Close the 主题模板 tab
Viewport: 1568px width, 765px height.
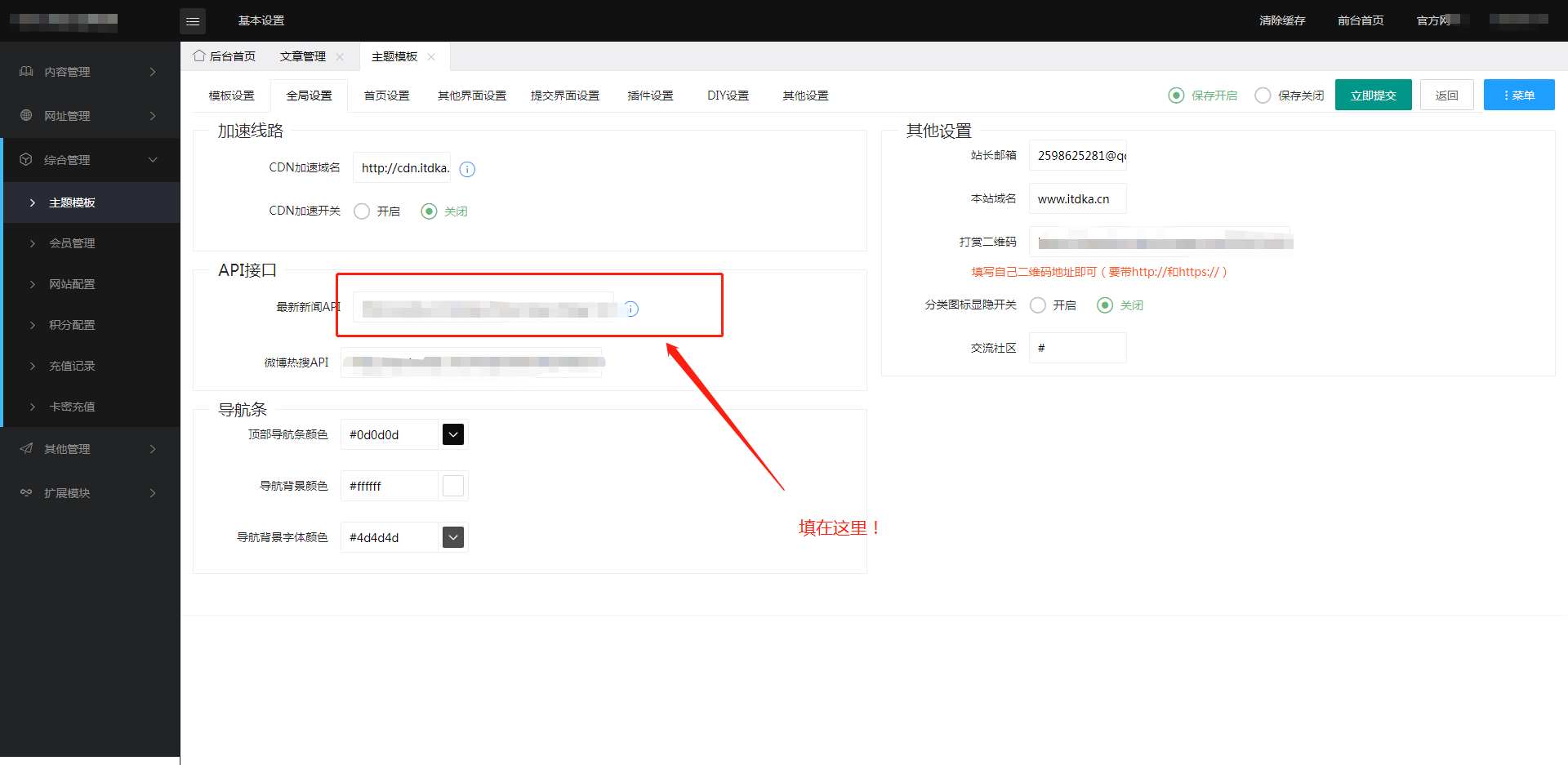[x=431, y=56]
